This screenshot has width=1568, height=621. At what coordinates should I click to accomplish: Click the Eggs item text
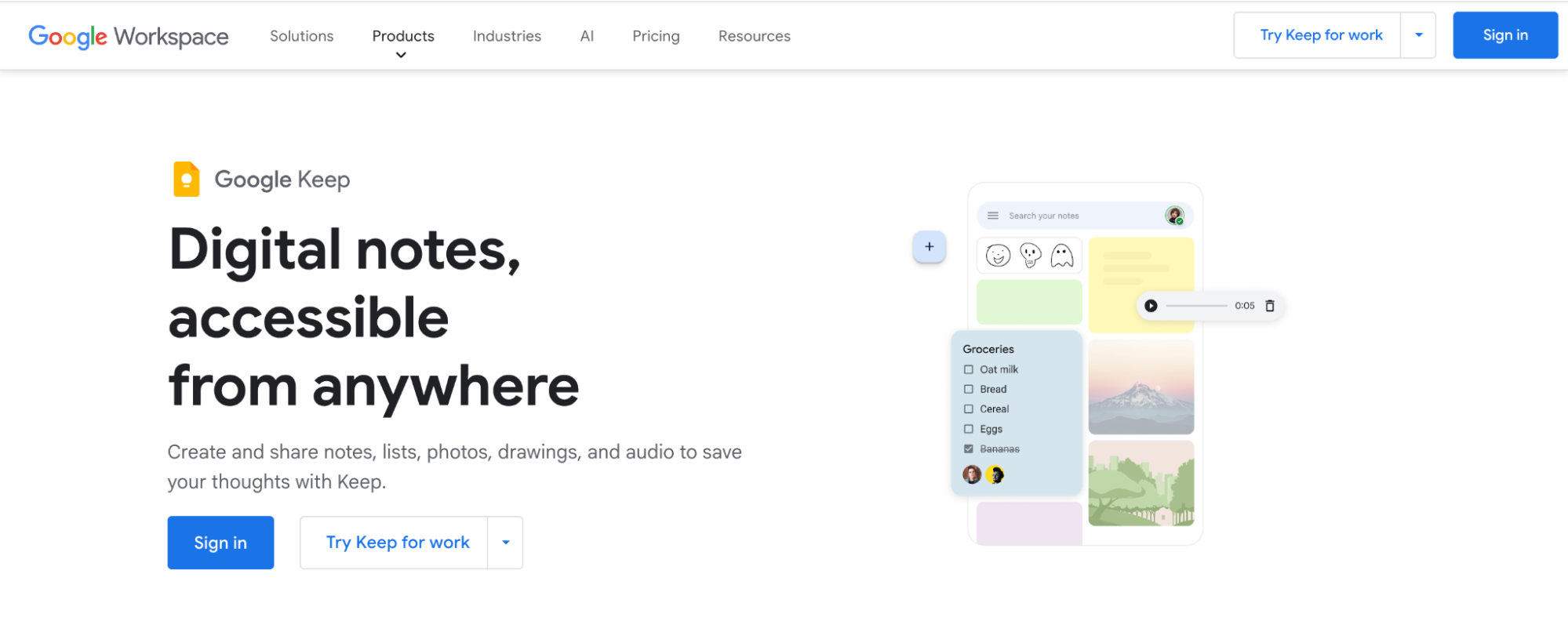991,429
